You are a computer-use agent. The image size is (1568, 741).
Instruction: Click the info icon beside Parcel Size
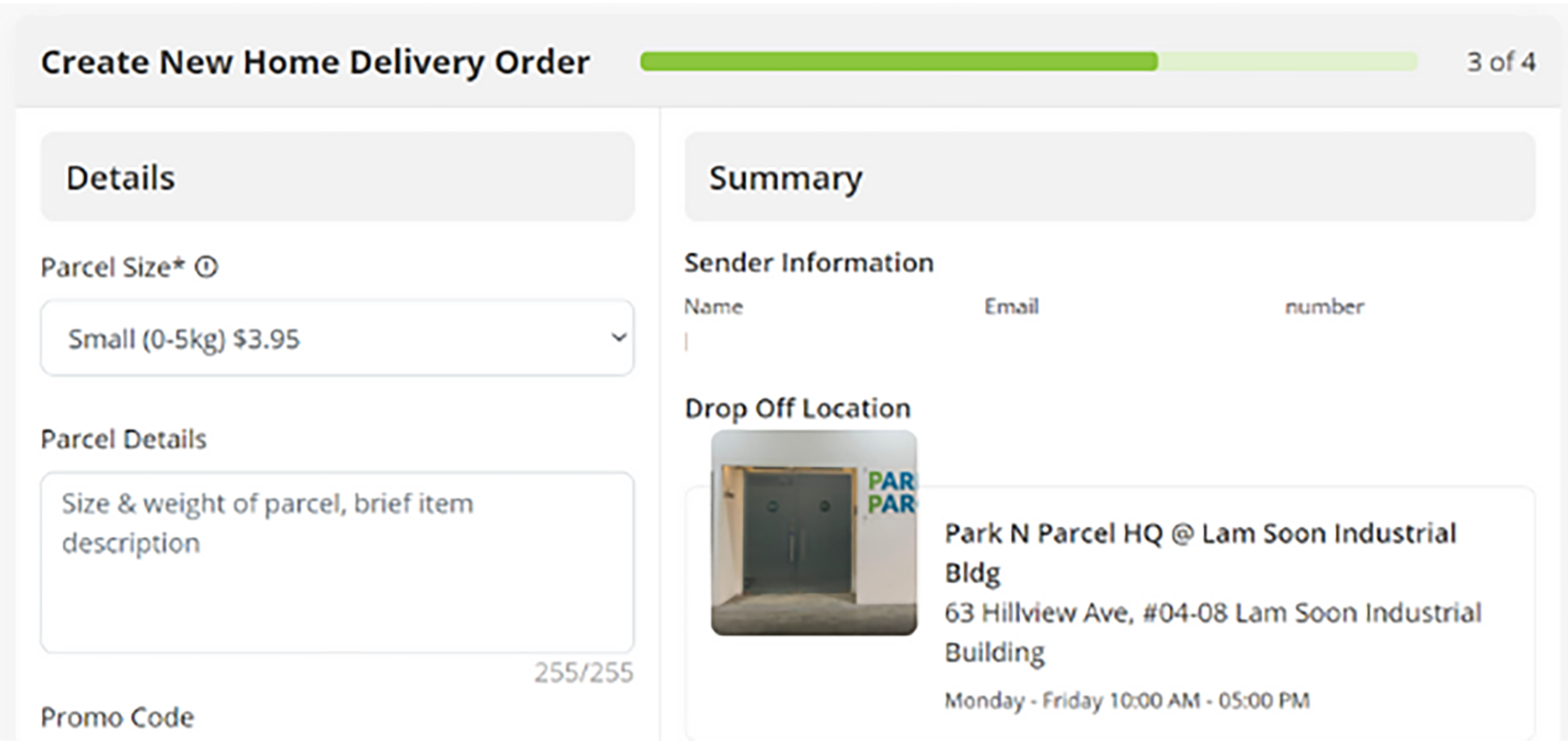click(206, 267)
